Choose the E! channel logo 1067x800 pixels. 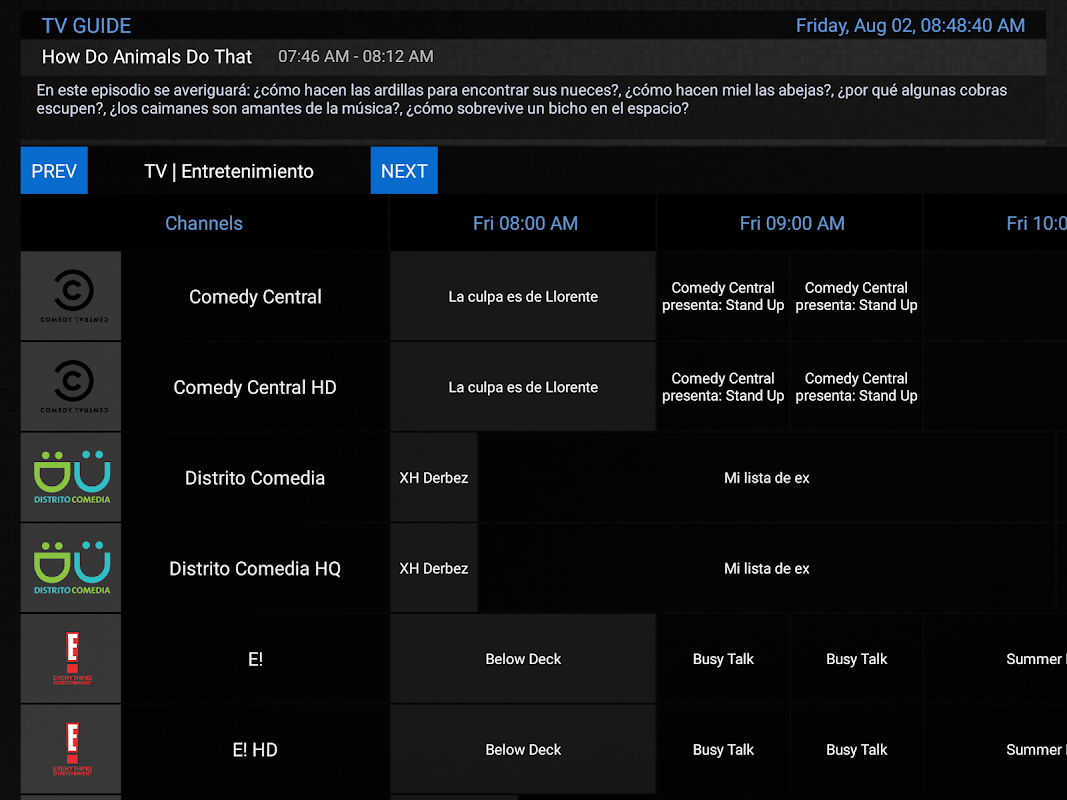coord(71,659)
